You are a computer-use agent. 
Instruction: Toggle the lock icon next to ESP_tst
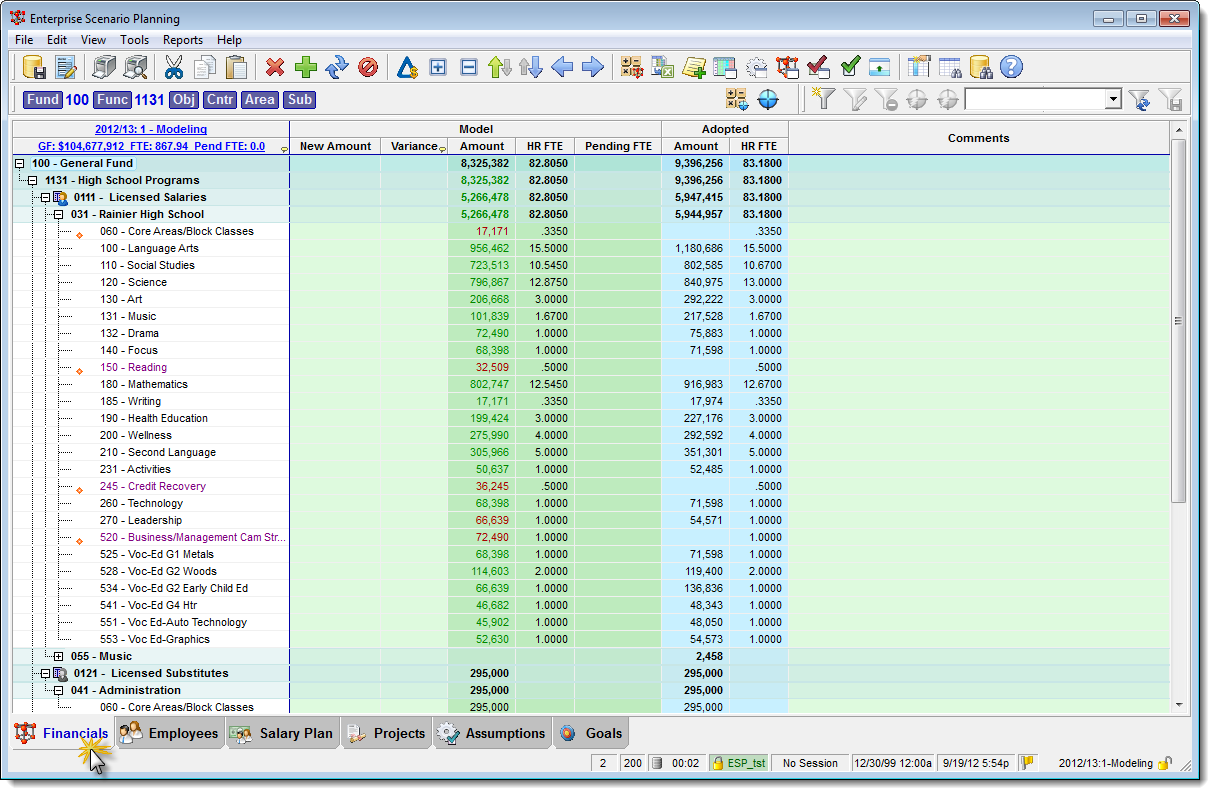716,762
